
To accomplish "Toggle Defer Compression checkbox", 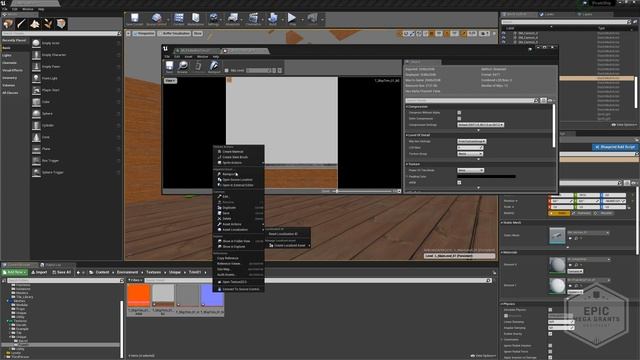I will tap(459, 118).
